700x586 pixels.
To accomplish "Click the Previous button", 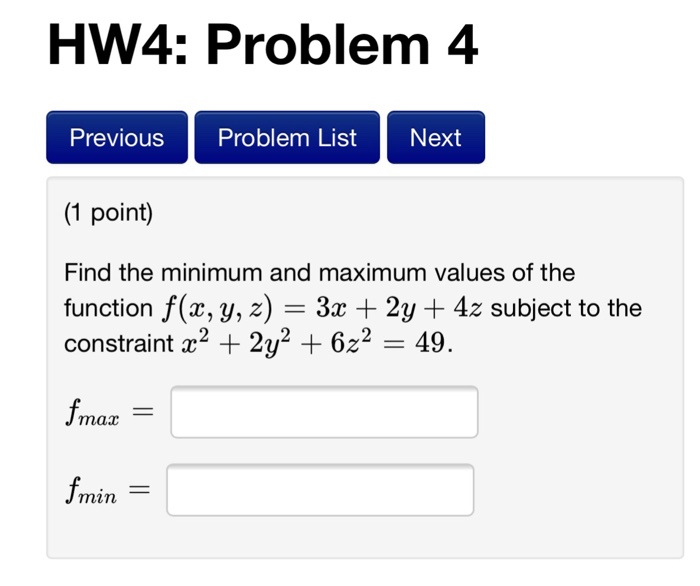I will 117,138.
